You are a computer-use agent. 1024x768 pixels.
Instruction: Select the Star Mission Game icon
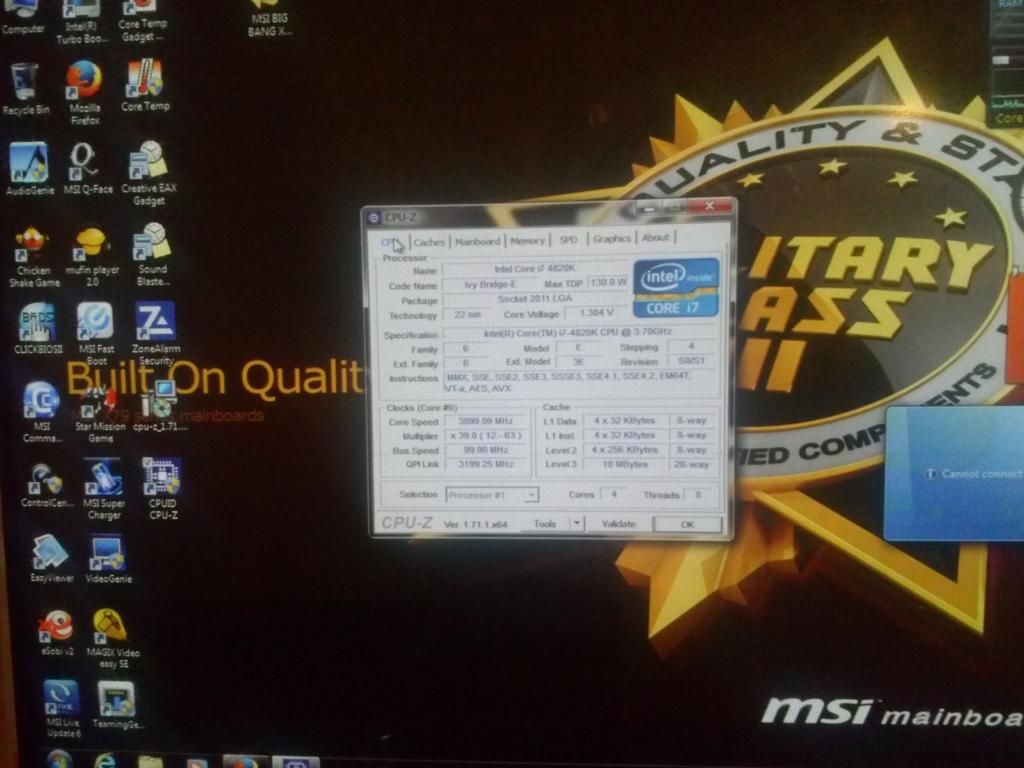[x=100, y=414]
